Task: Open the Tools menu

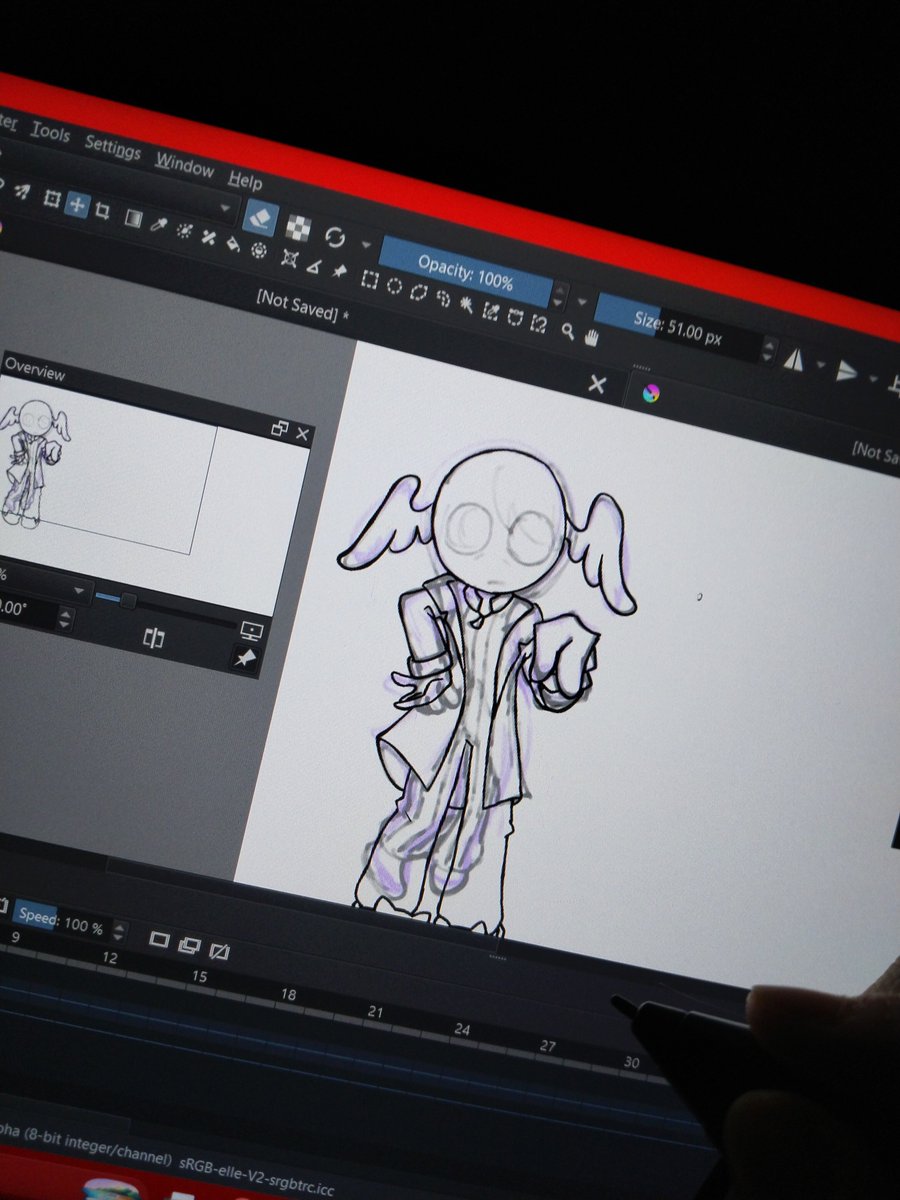Action: click(50, 132)
